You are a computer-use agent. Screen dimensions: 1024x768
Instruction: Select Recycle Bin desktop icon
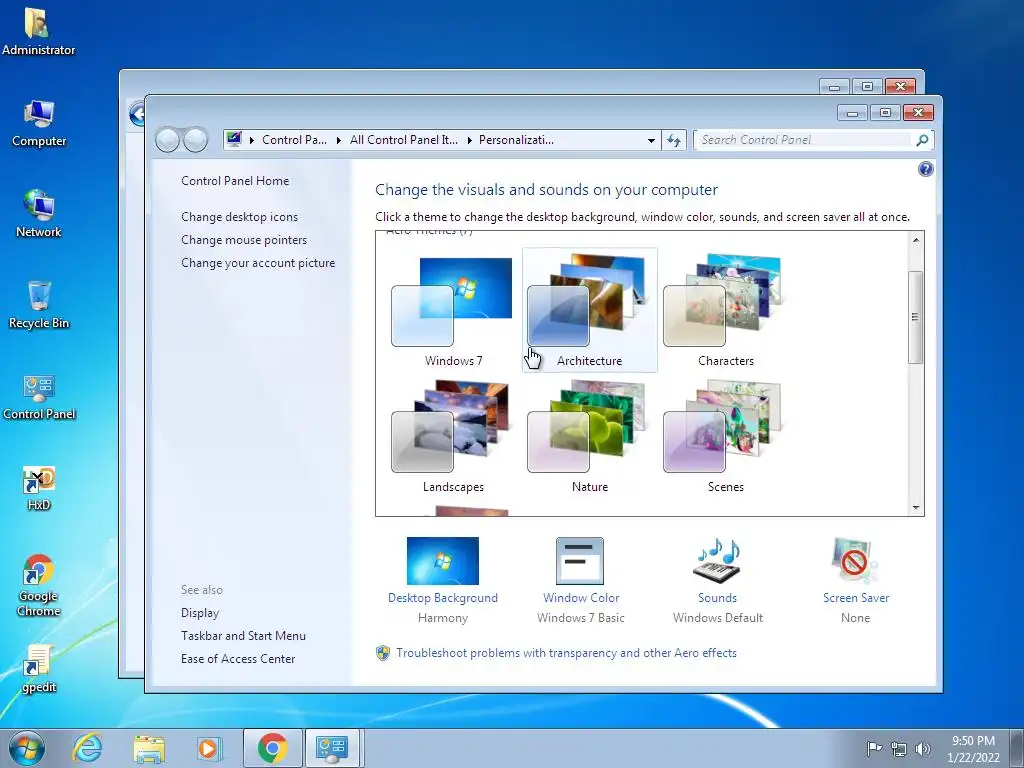[39, 305]
